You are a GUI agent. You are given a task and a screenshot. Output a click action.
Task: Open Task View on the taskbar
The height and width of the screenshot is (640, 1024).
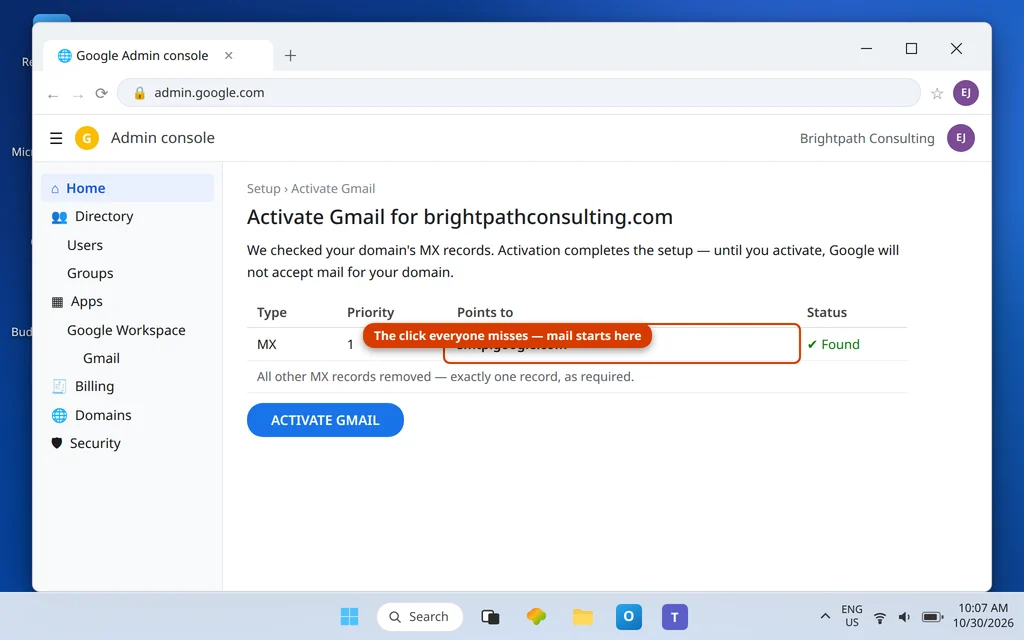(490, 616)
